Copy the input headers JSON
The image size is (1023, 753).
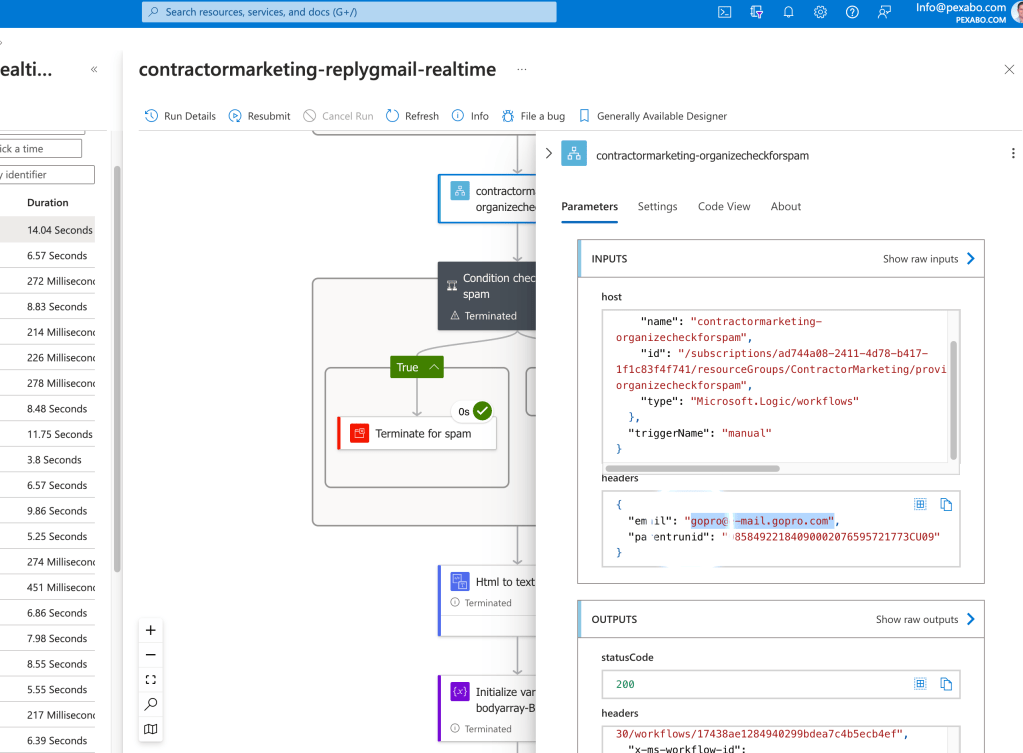[946, 504]
